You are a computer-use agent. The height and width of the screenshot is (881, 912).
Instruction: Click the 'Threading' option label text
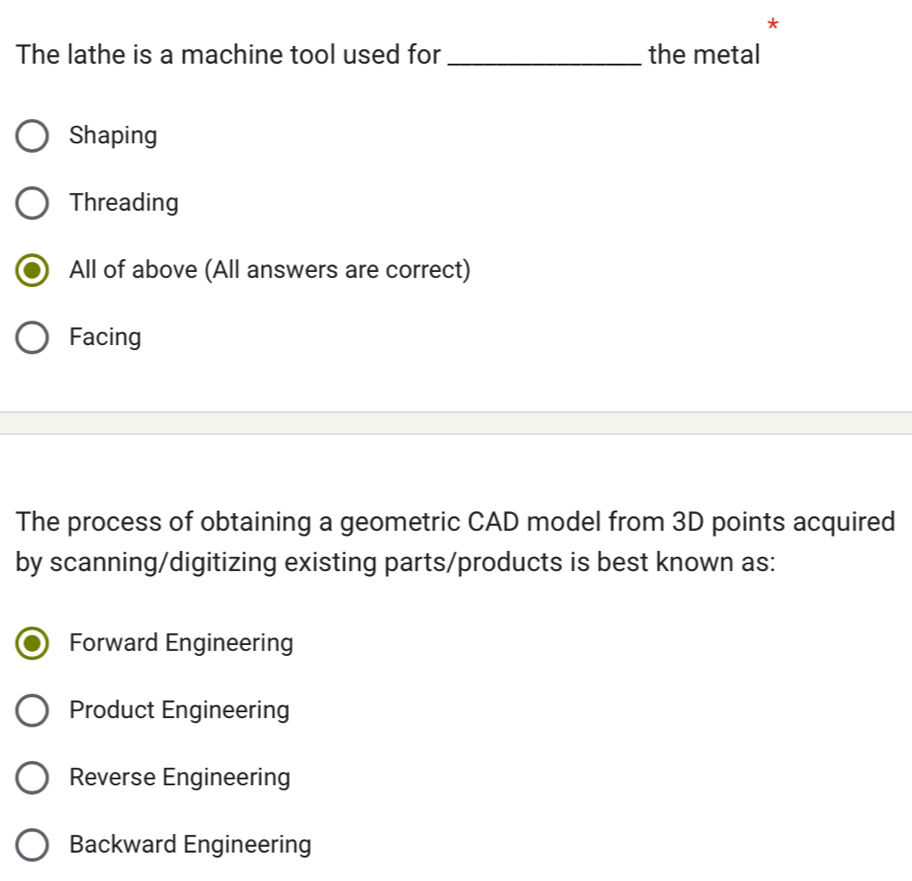(124, 203)
